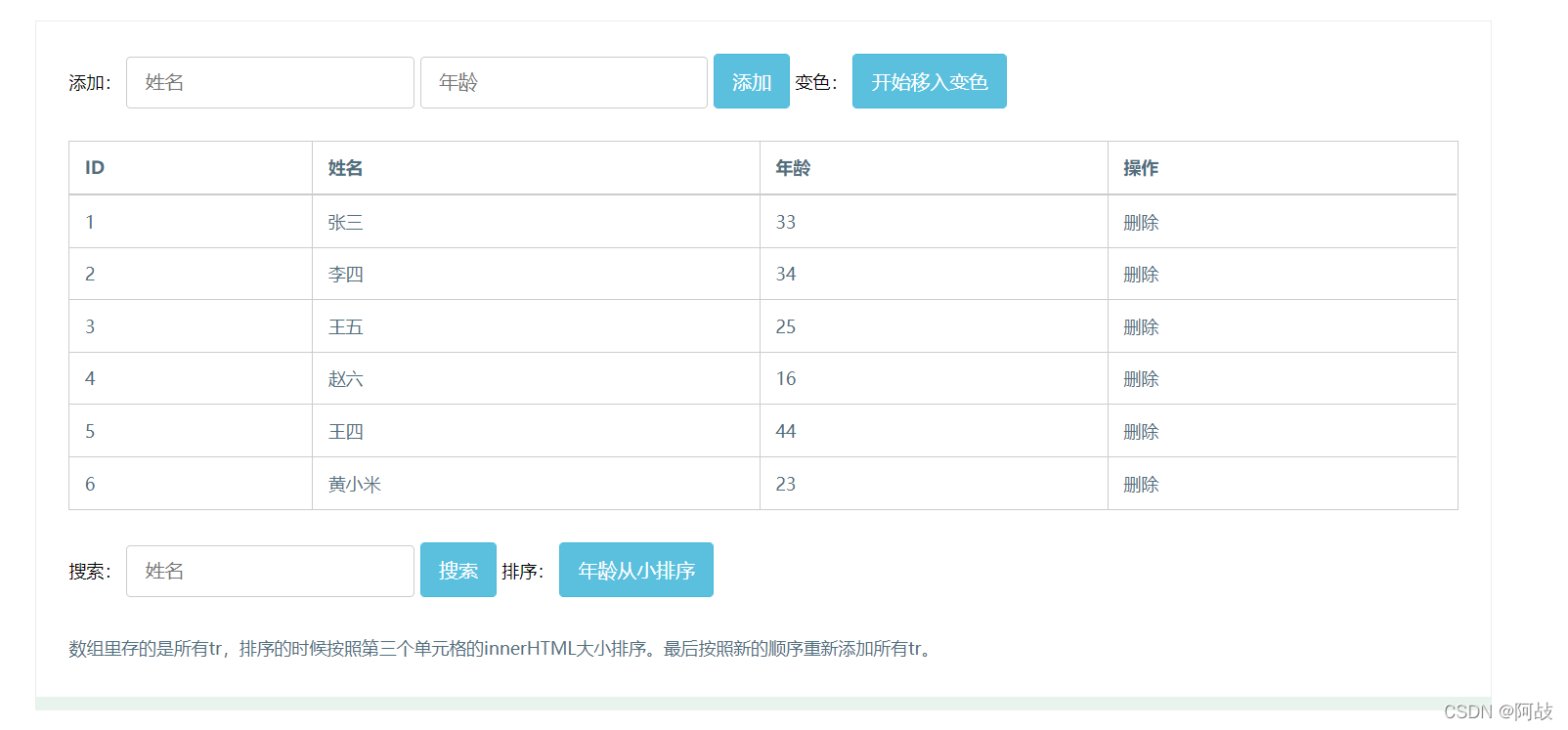Delete the 黄小米 row
Image resolution: width=1568 pixels, height=730 pixels.
pos(1141,485)
